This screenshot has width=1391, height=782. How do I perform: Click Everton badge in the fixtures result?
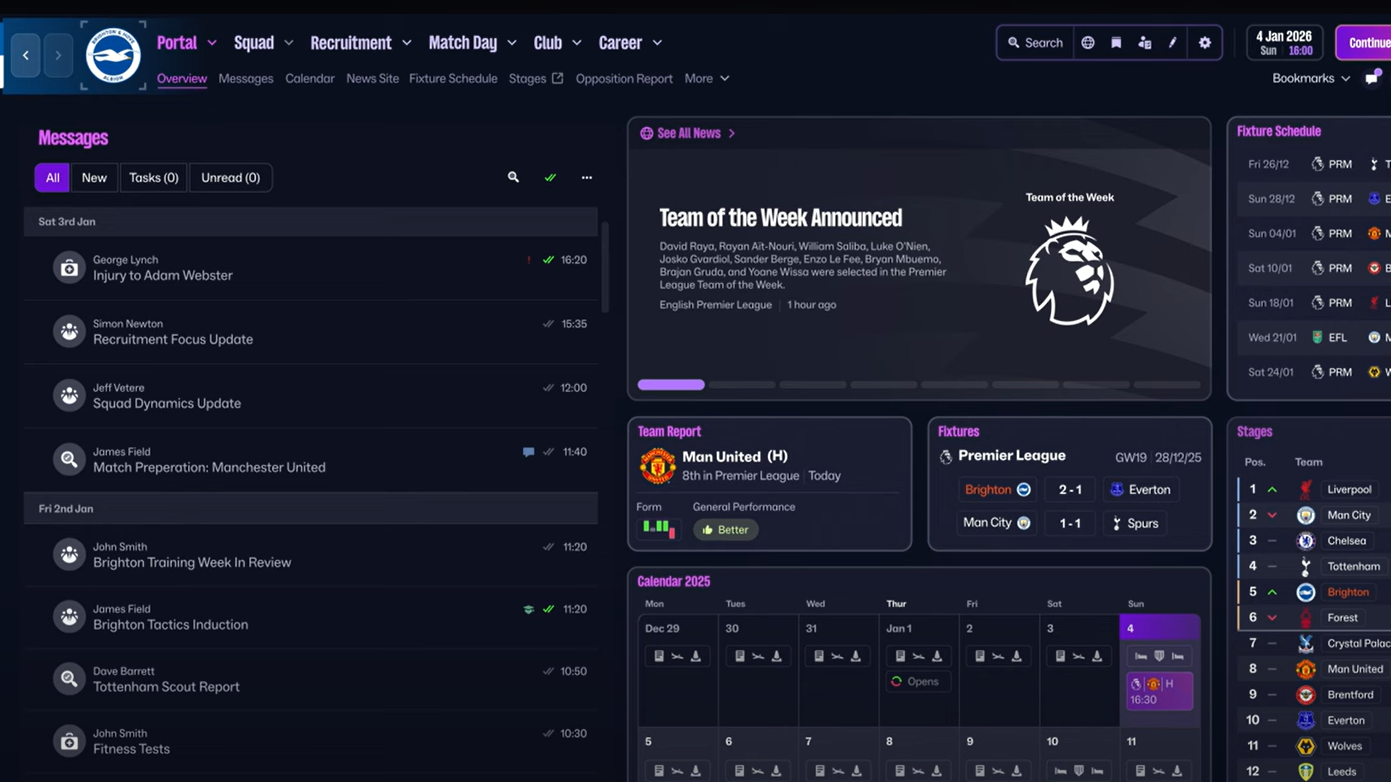pos(1117,489)
